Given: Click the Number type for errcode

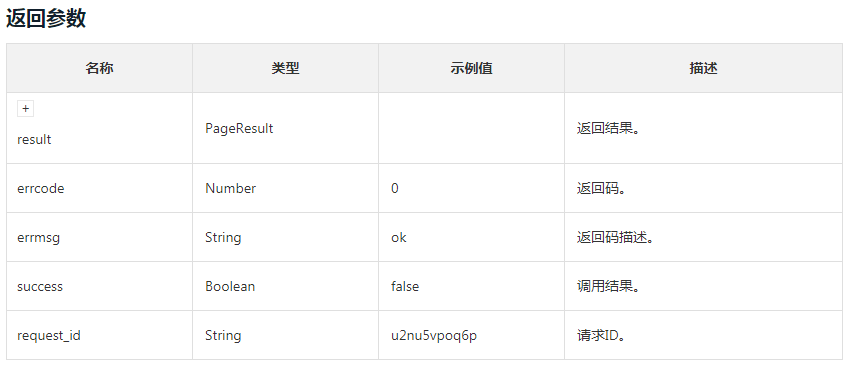Looking at the screenshot, I should [230, 188].
